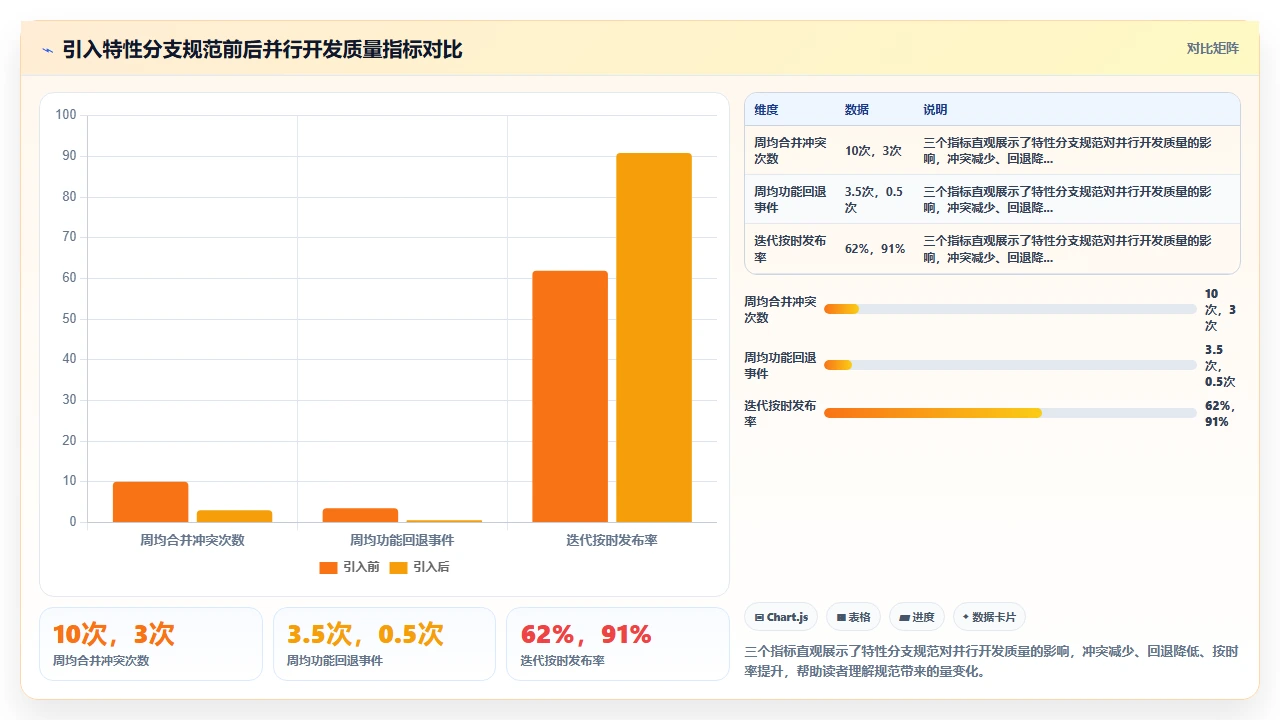The image size is (1280, 720).
Task: Click table cell 周均功能回退事件
Action: [790, 200]
